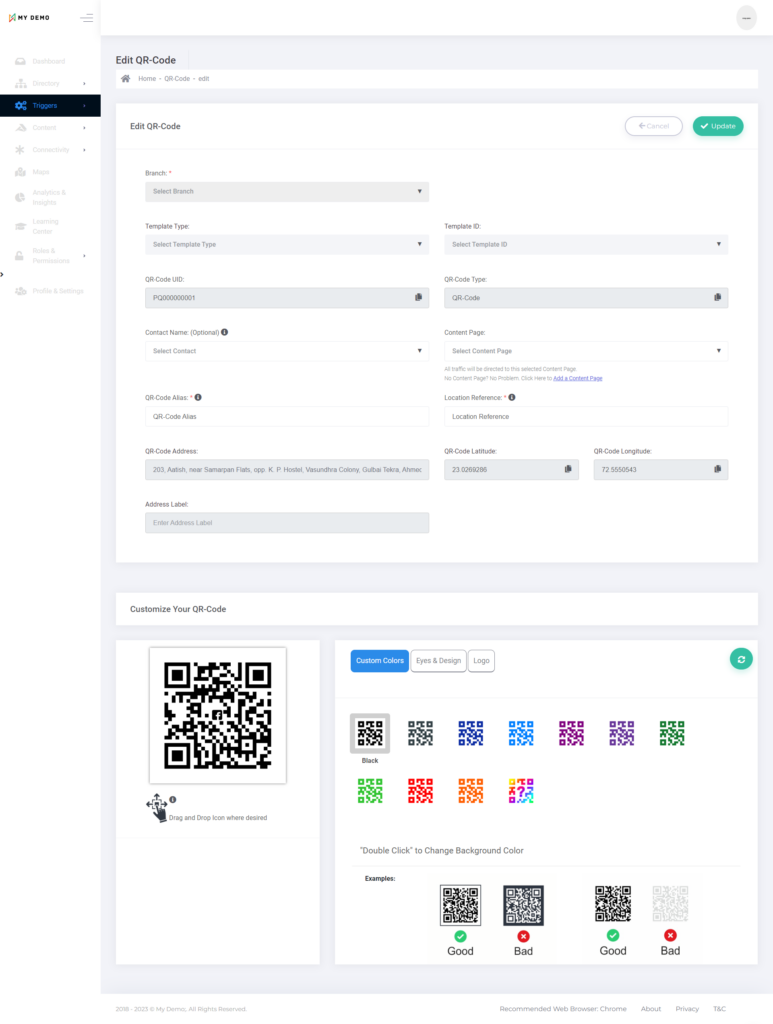The image size is (773, 1024).
Task: Click Add a Content Page link
Action: coord(577,378)
